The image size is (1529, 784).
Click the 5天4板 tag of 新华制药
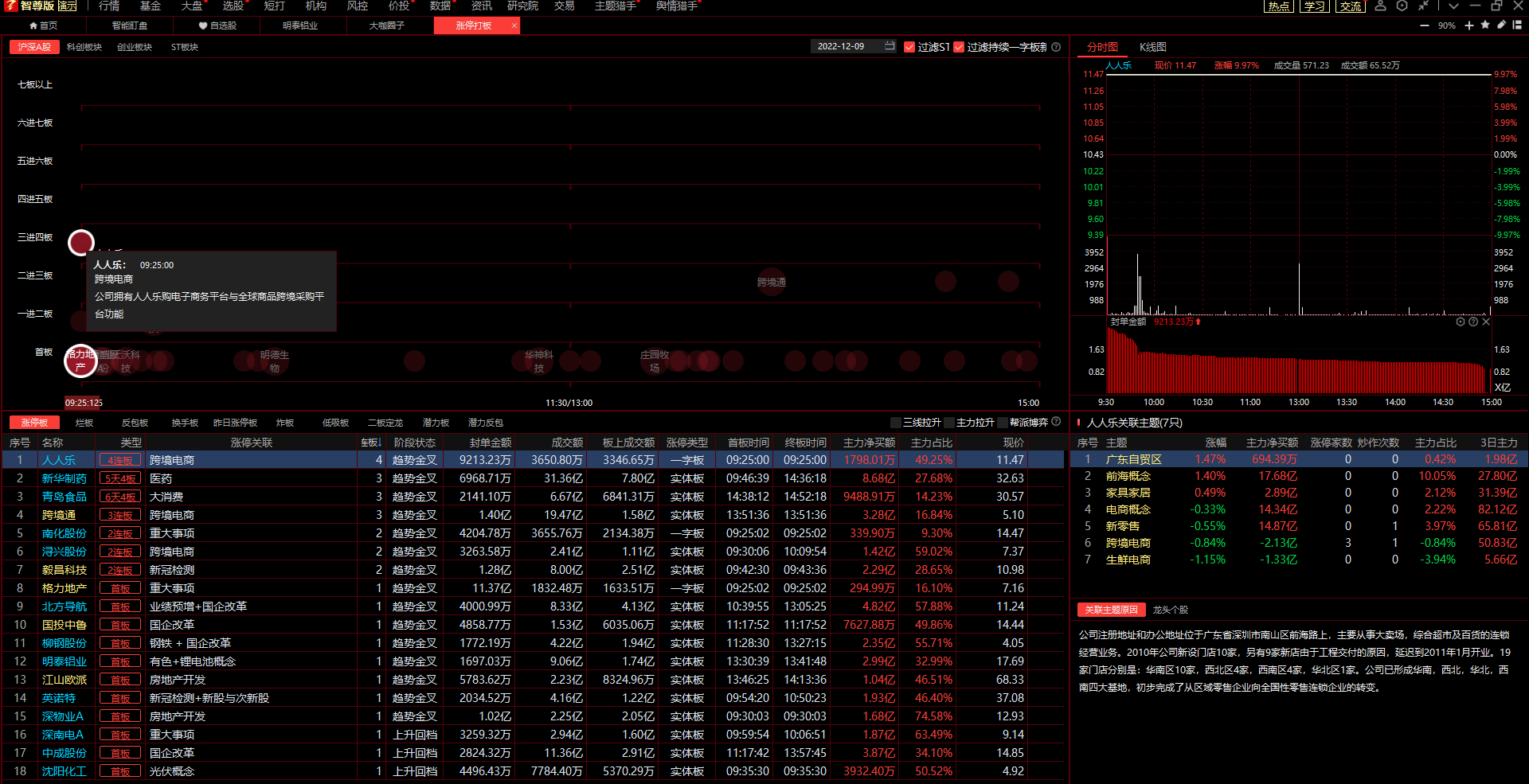pyautogui.click(x=120, y=478)
